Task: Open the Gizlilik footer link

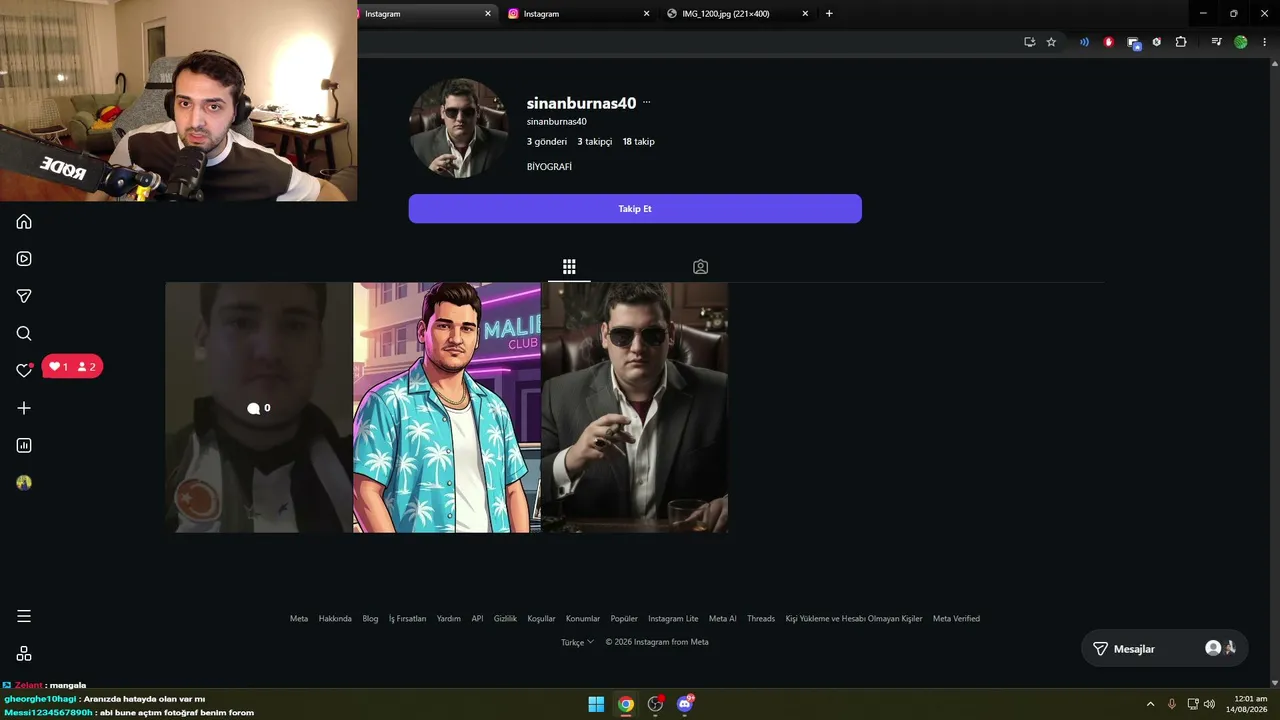Action: 505,619
